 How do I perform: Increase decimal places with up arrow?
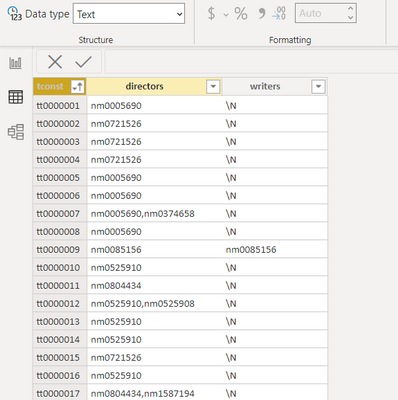pyautogui.click(x=350, y=9)
